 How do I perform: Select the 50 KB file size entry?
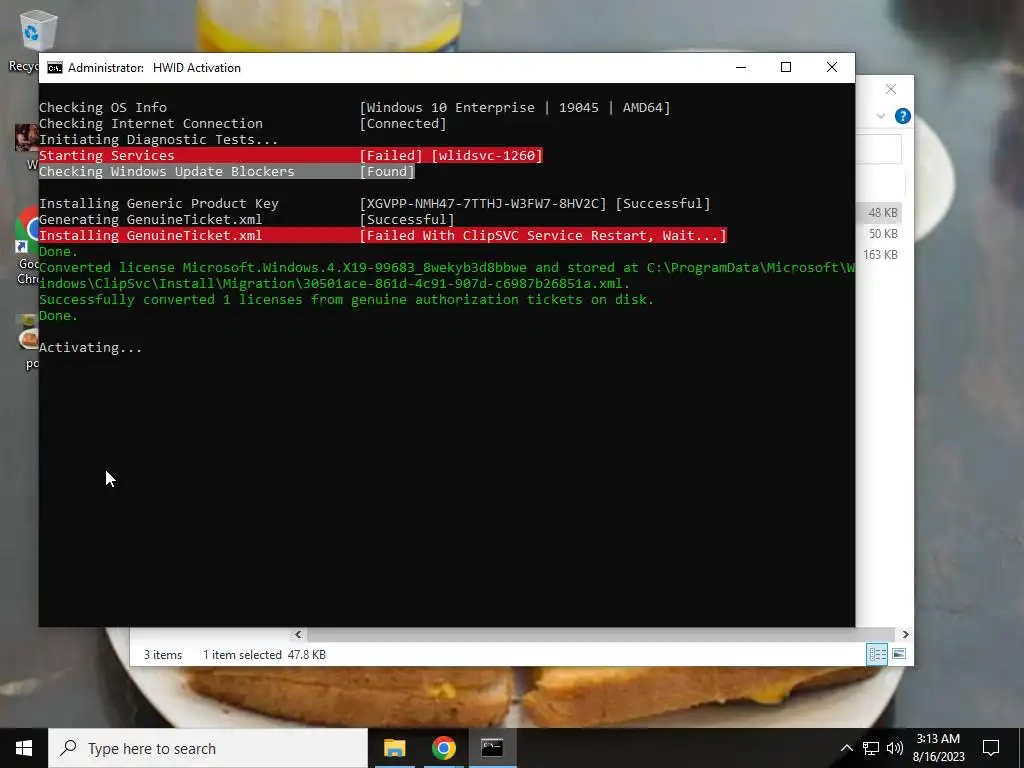pos(883,234)
